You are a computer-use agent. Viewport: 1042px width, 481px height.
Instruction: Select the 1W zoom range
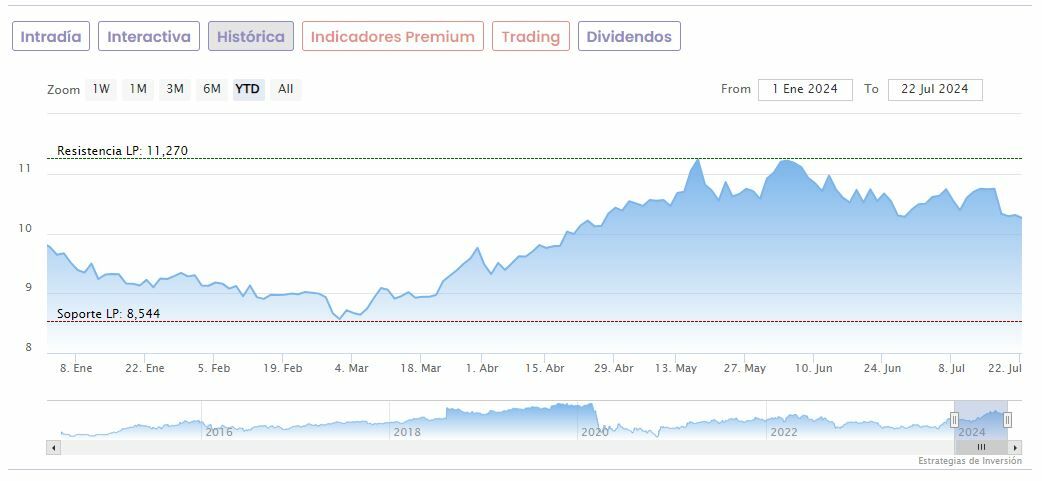[101, 89]
